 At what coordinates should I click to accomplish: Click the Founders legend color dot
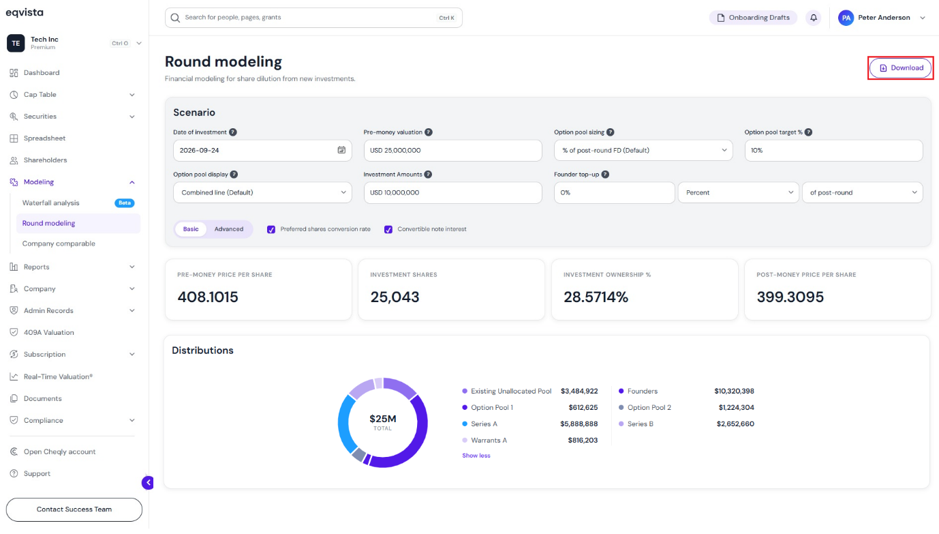[621, 391]
